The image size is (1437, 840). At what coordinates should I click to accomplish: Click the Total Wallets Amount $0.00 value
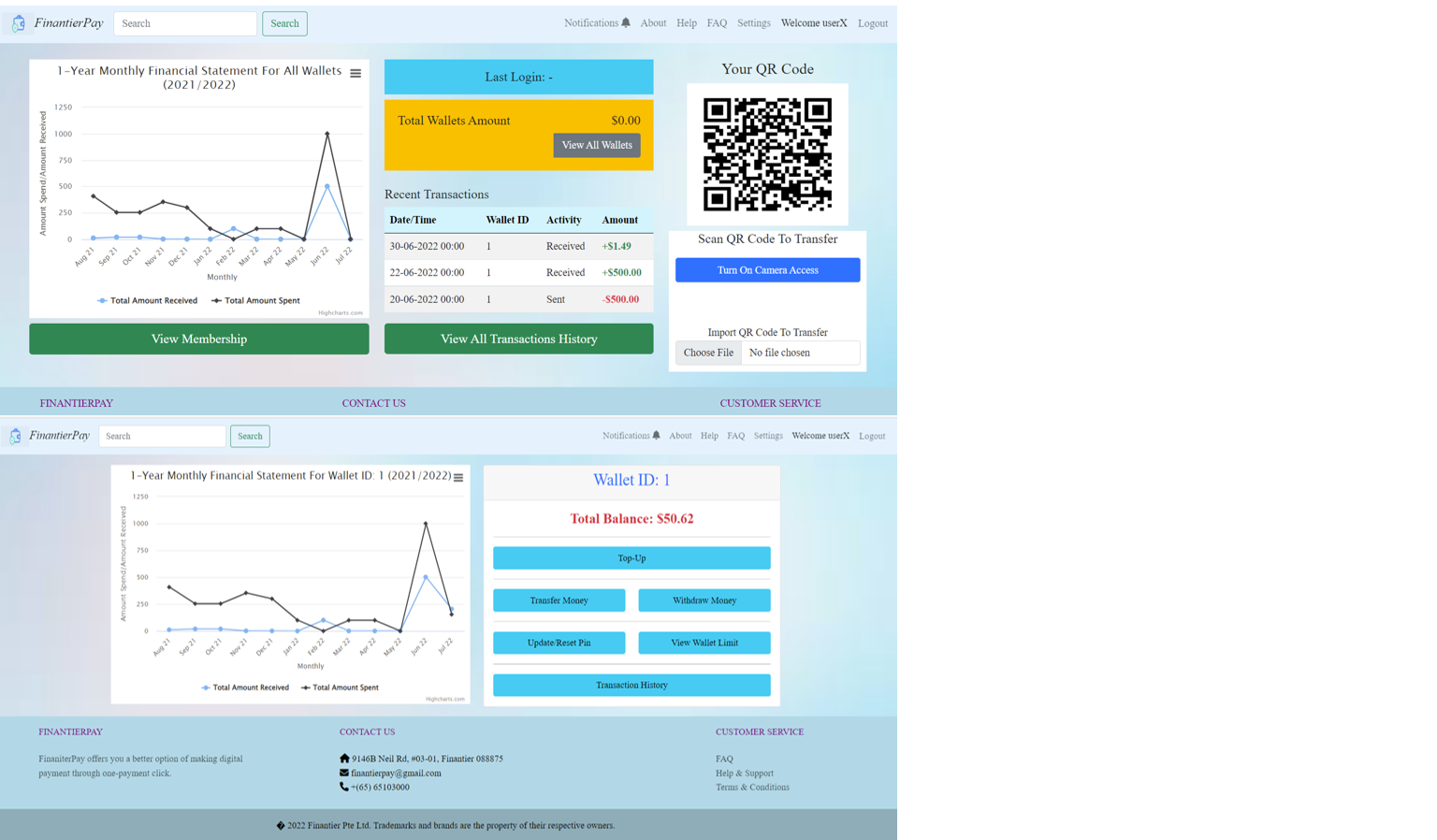pos(626,121)
